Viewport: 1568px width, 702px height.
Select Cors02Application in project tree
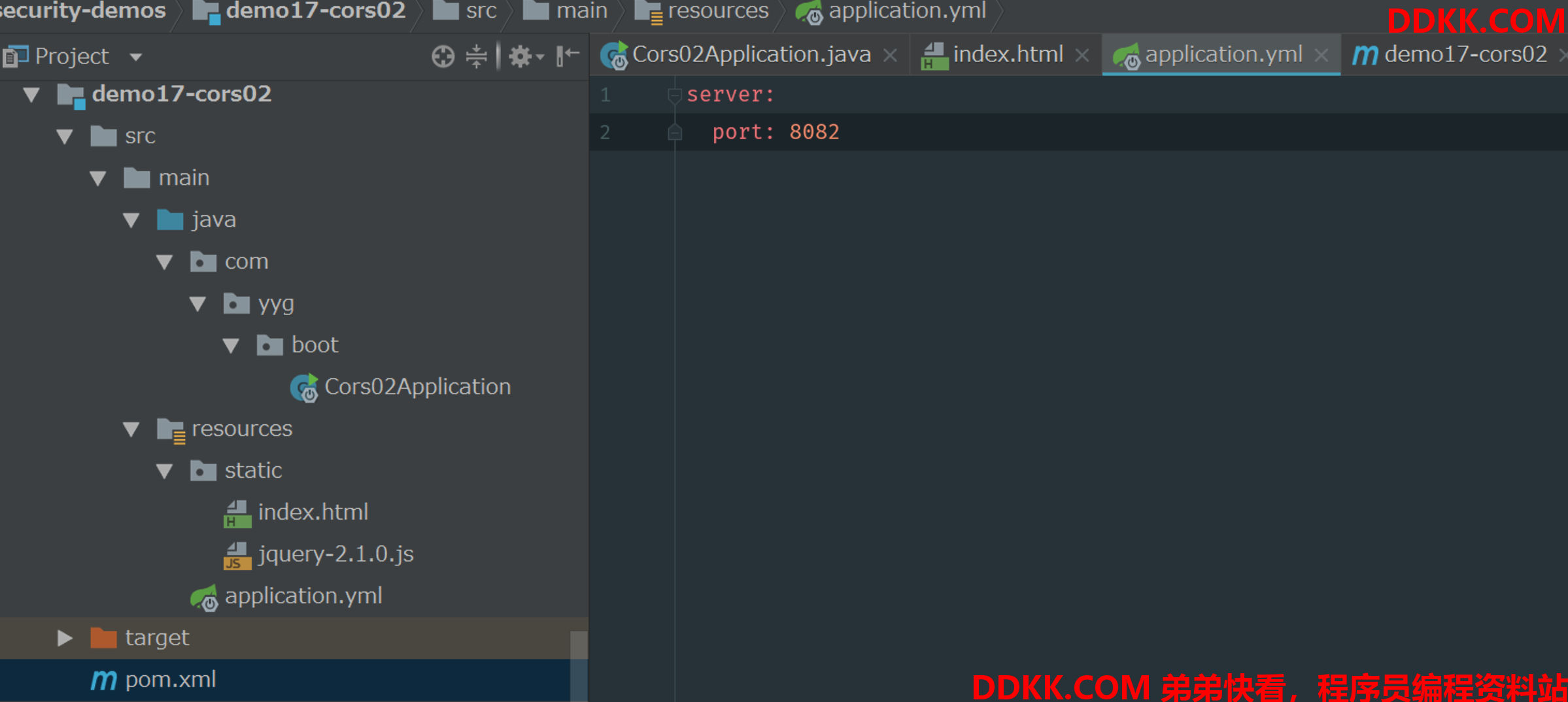(x=417, y=387)
